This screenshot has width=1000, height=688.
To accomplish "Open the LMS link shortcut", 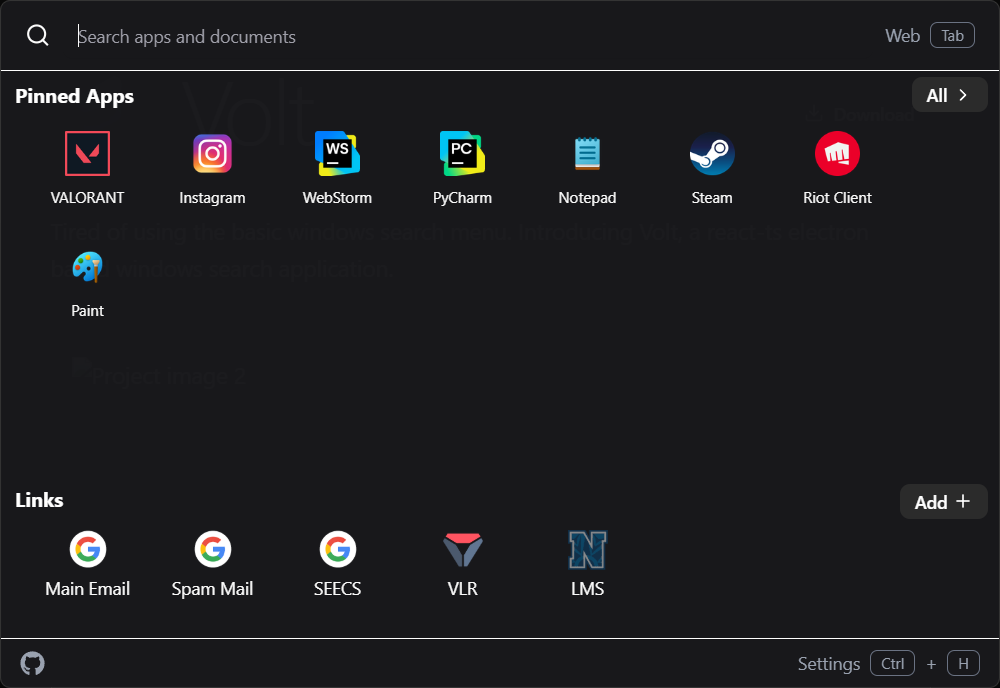I will [x=587, y=550].
